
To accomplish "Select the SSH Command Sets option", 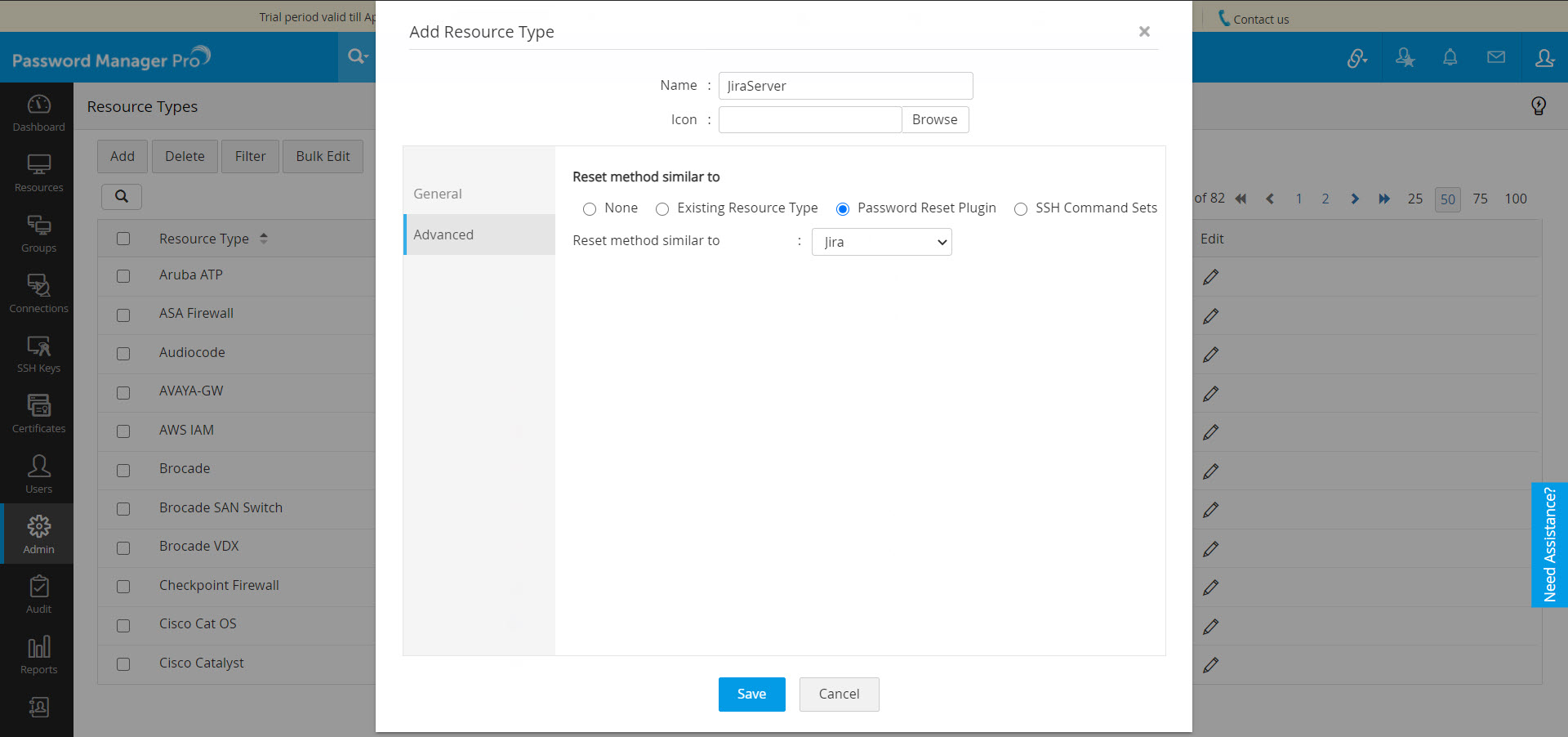I will 1021,209.
